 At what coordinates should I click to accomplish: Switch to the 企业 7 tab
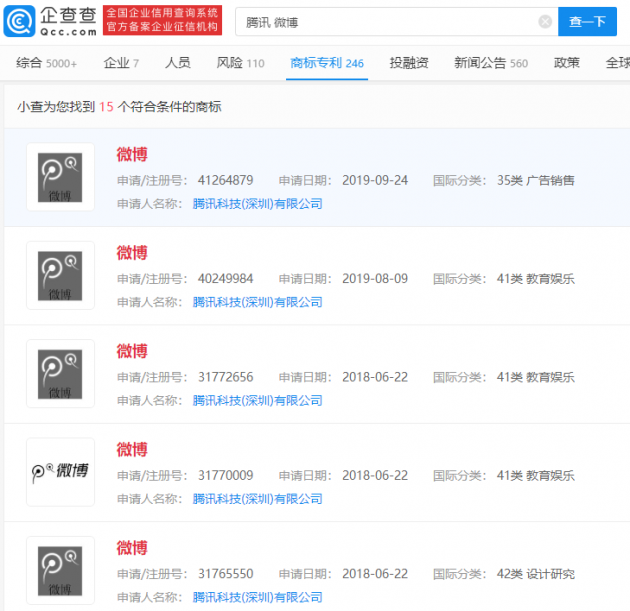(121, 63)
